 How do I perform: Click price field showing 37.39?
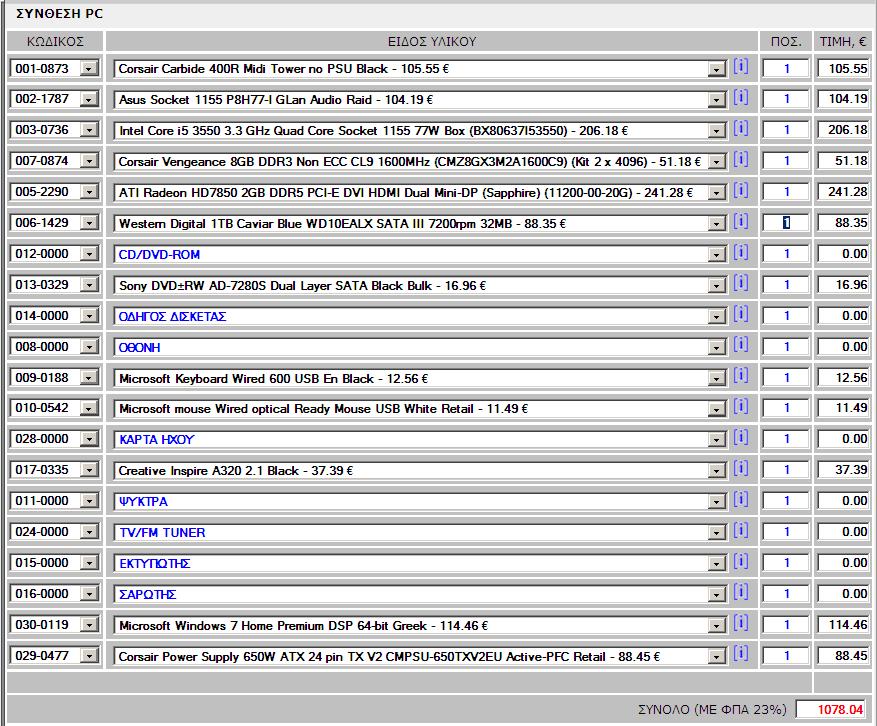coord(843,470)
